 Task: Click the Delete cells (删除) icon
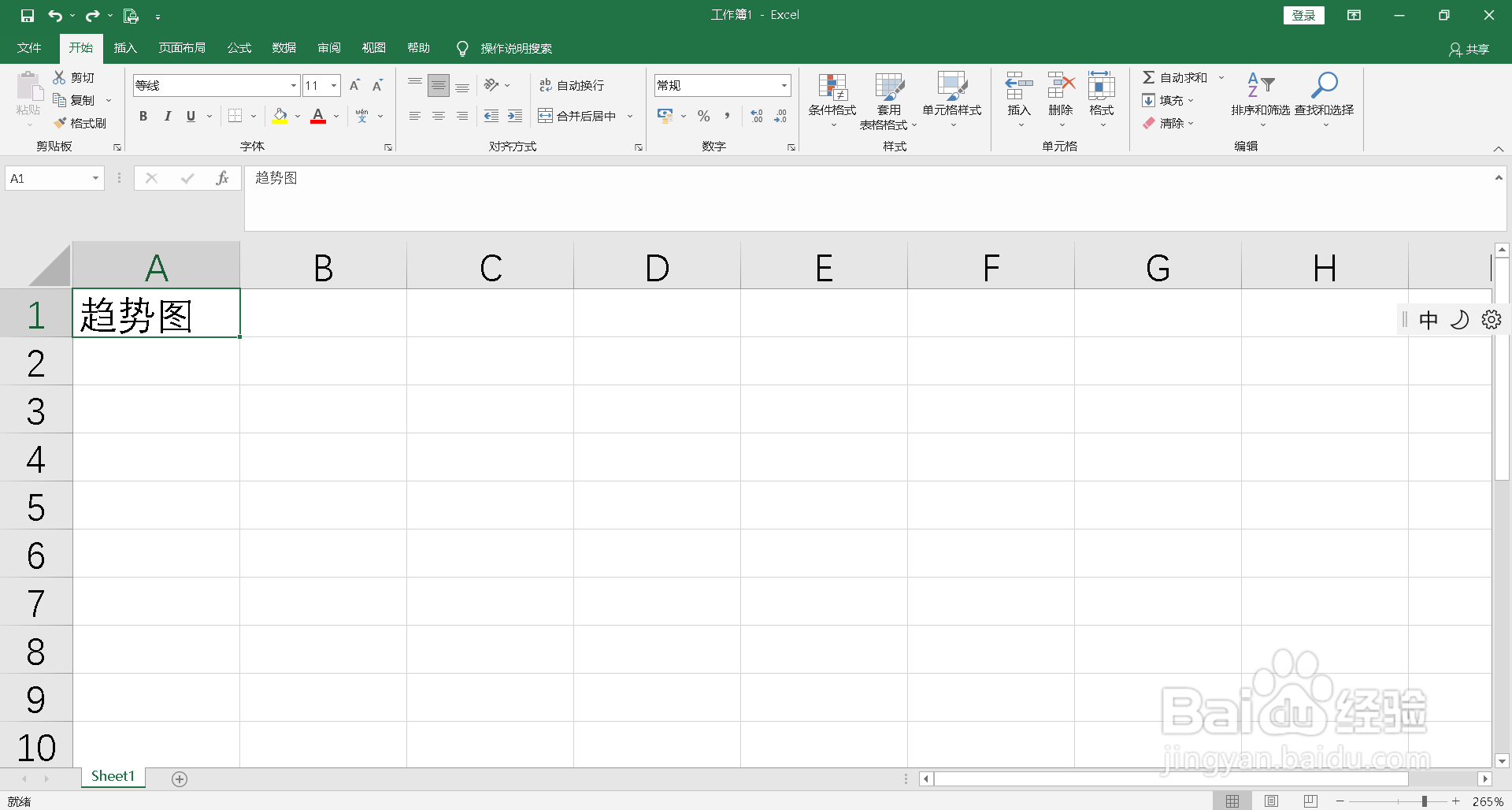pos(1061,85)
